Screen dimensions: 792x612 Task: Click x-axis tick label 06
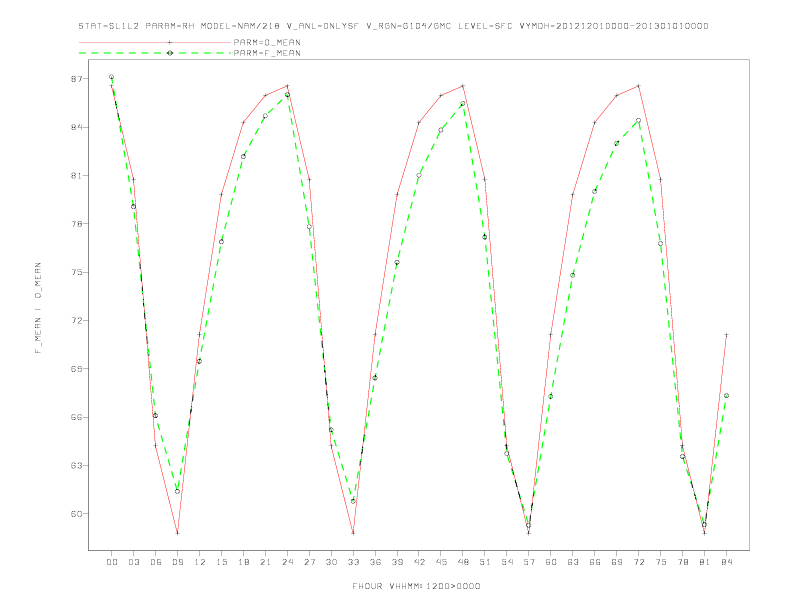pos(156,562)
